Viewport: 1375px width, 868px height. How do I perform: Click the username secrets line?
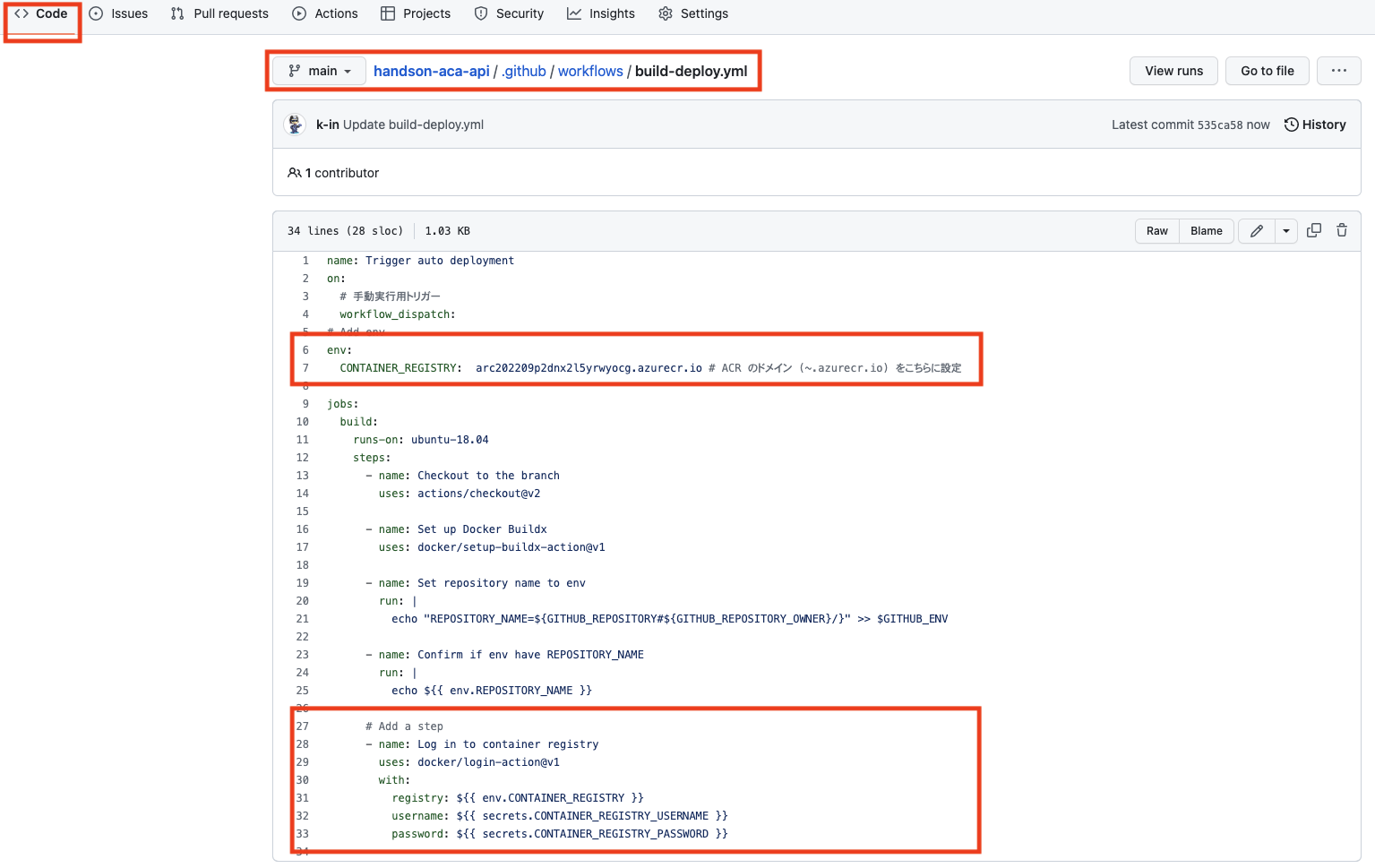(560, 816)
